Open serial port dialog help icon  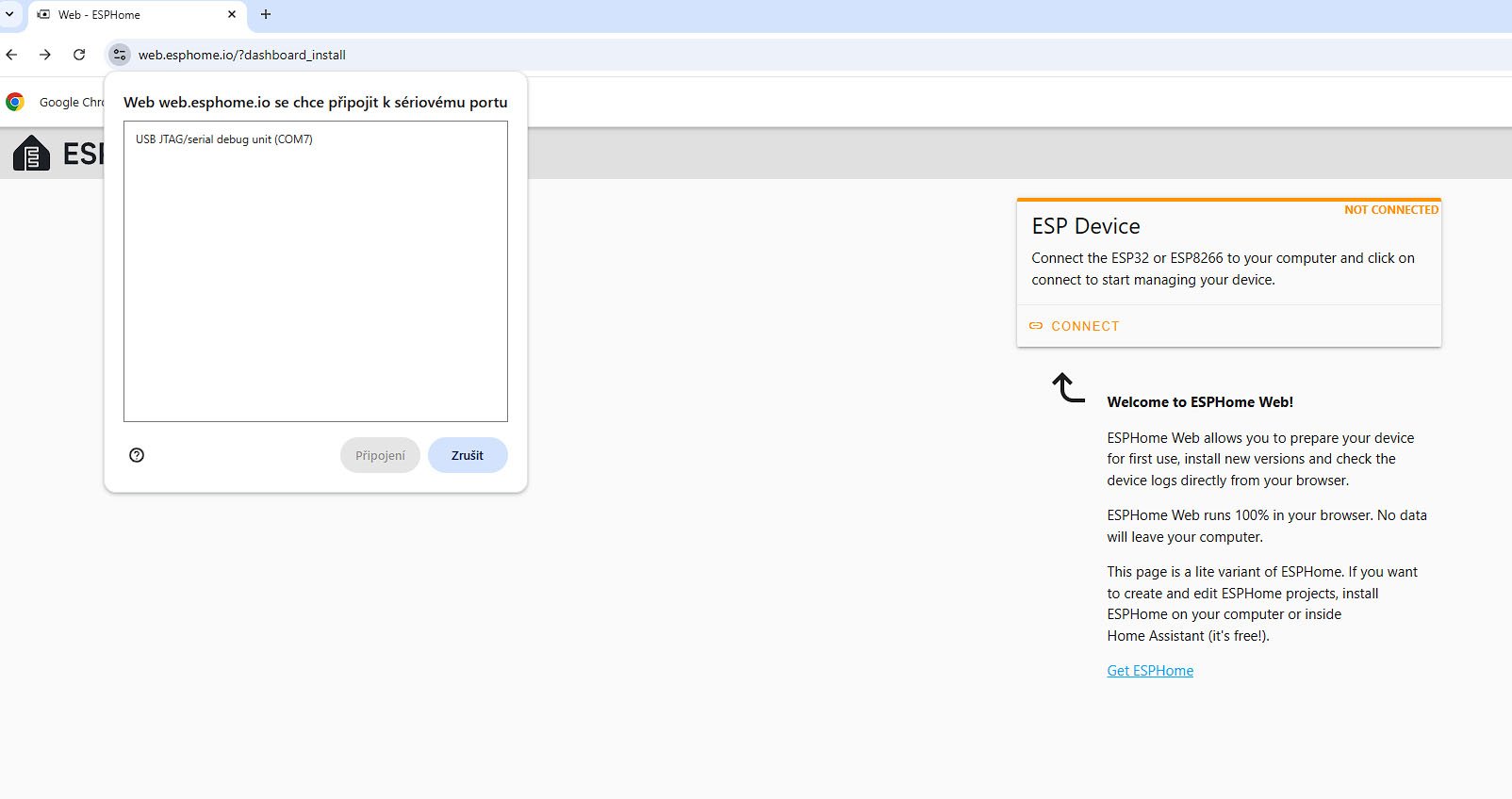click(x=137, y=455)
